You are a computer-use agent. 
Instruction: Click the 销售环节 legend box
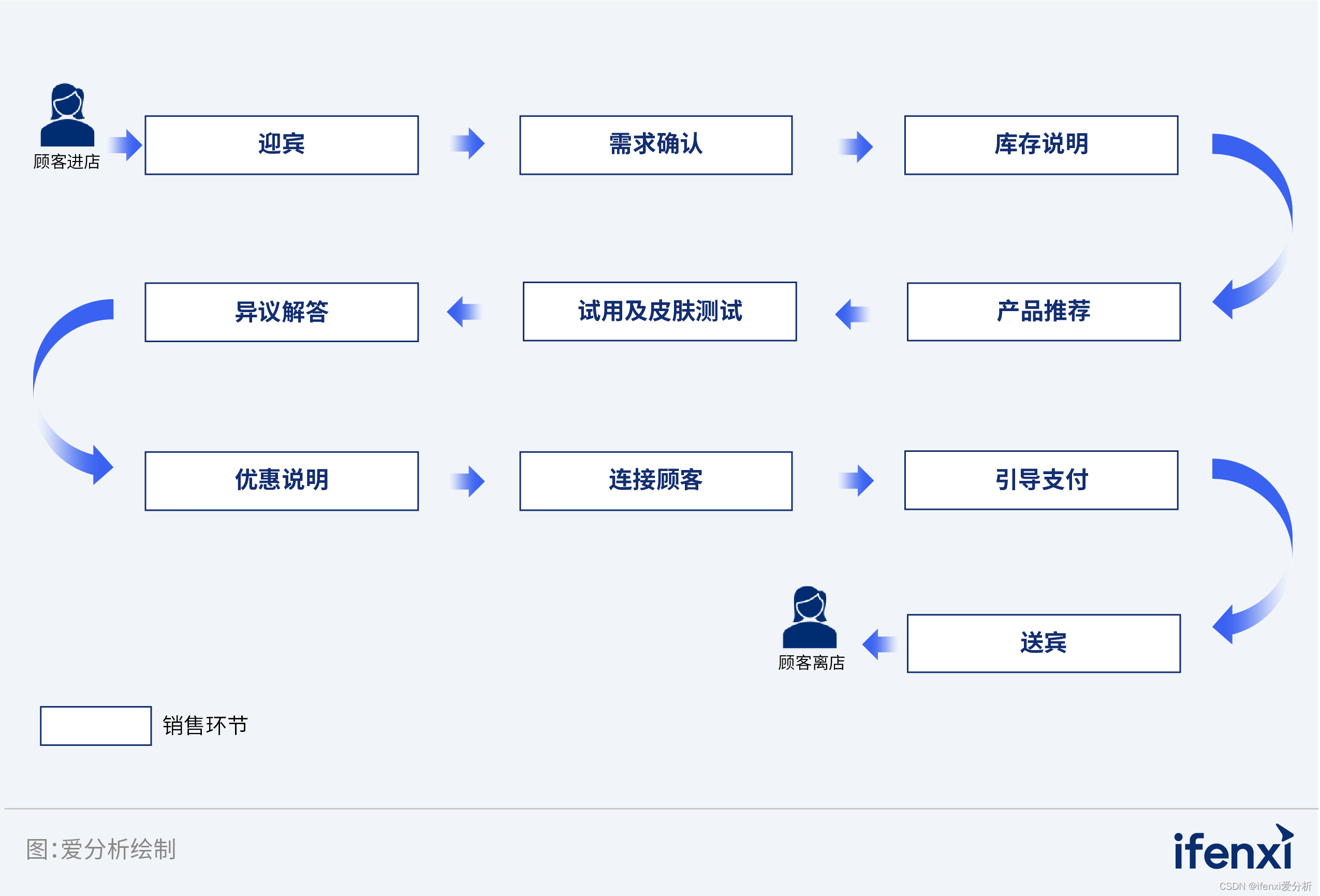[x=96, y=726]
